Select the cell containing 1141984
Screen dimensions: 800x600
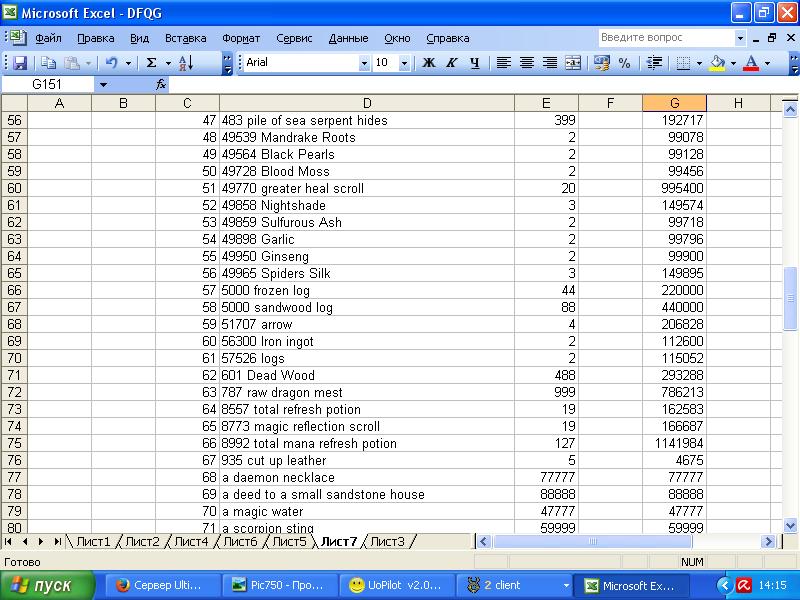point(674,443)
